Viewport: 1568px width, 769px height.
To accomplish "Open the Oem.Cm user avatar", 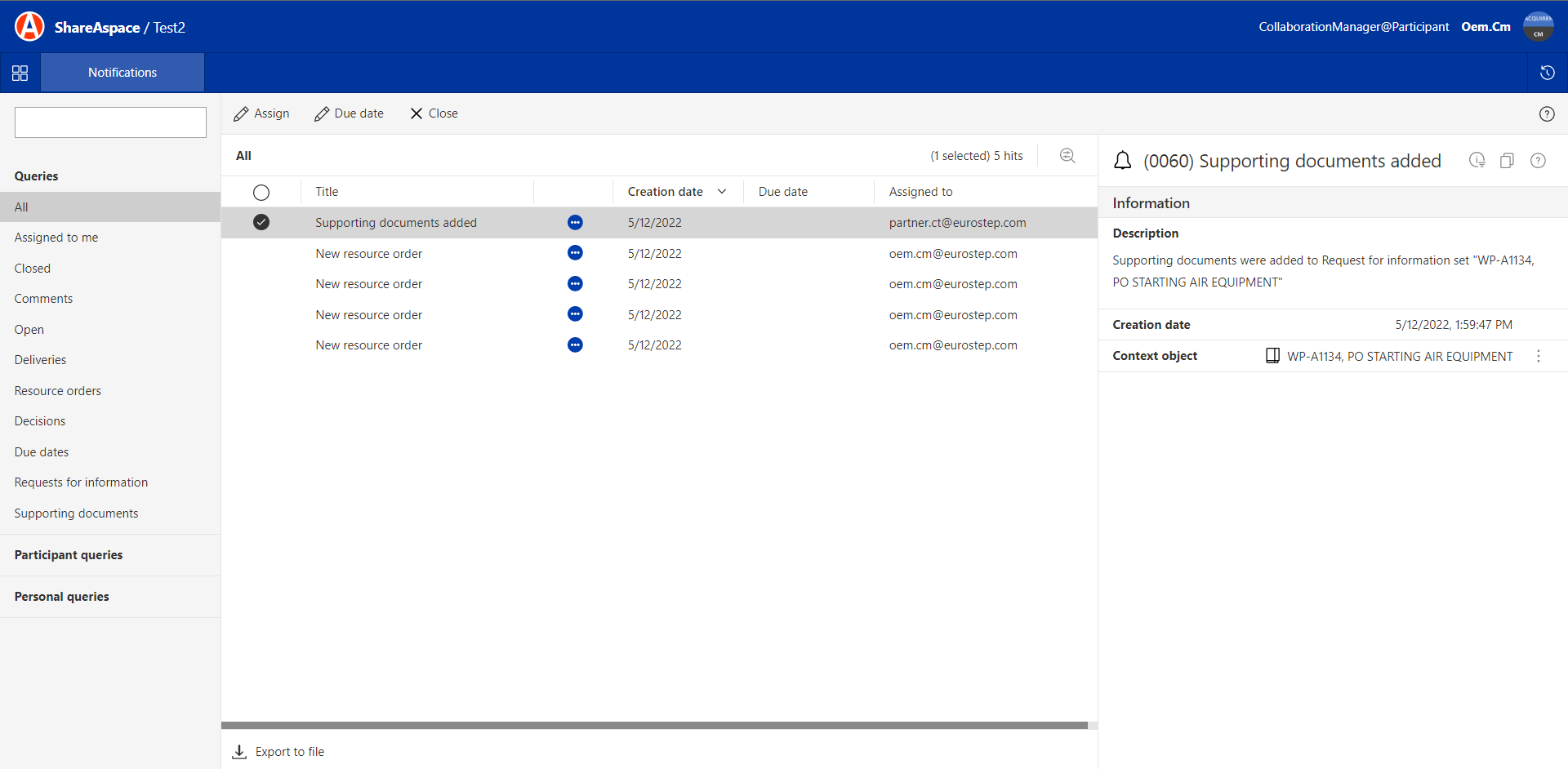I will [1538, 27].
